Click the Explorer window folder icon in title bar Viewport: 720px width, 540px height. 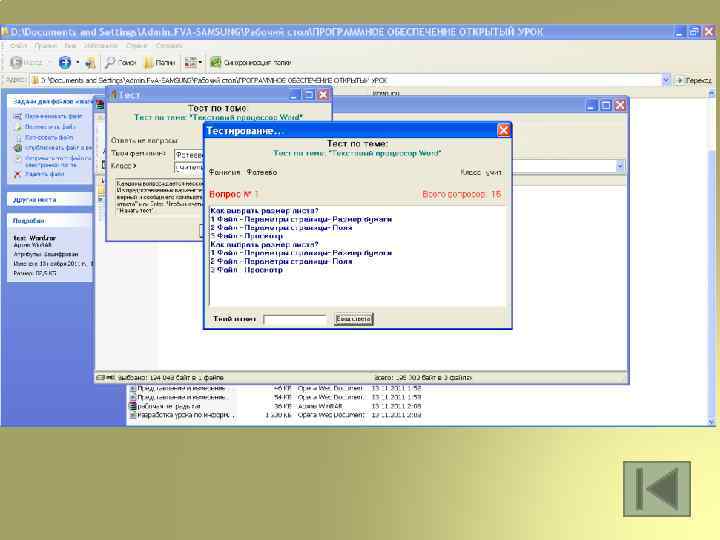tap(5, 32)
